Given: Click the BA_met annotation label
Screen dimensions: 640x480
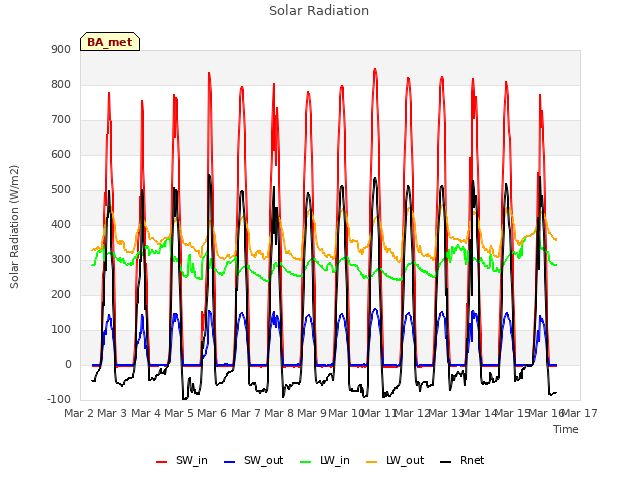Looking at the screenshot, I should click(x=110, y=42).
